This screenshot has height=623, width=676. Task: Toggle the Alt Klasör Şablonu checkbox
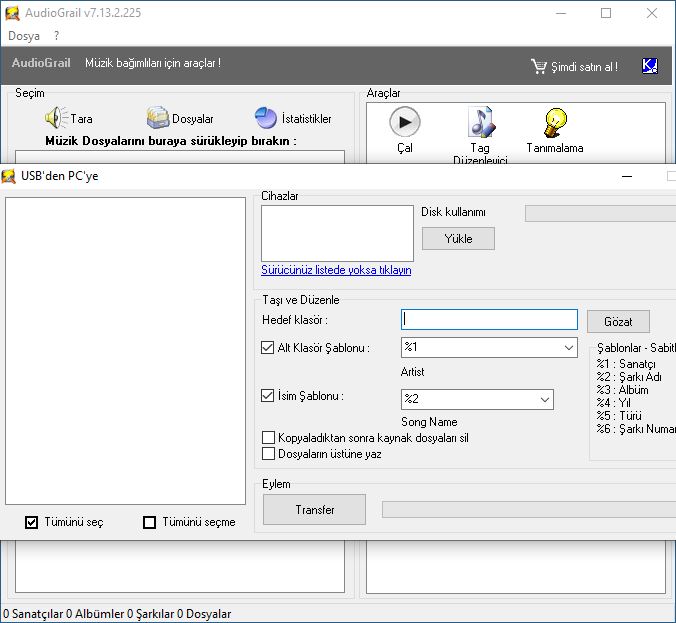pos(268,348)
